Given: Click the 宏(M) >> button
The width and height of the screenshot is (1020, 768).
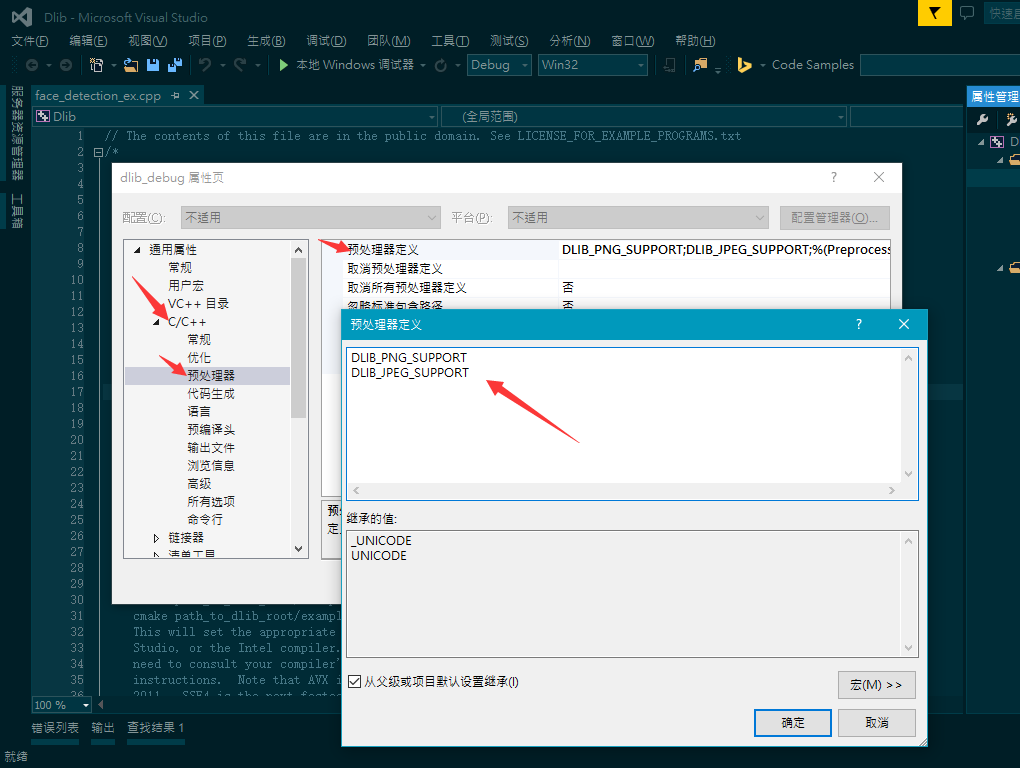Looking at the screenshot, I should pos(876,685).
